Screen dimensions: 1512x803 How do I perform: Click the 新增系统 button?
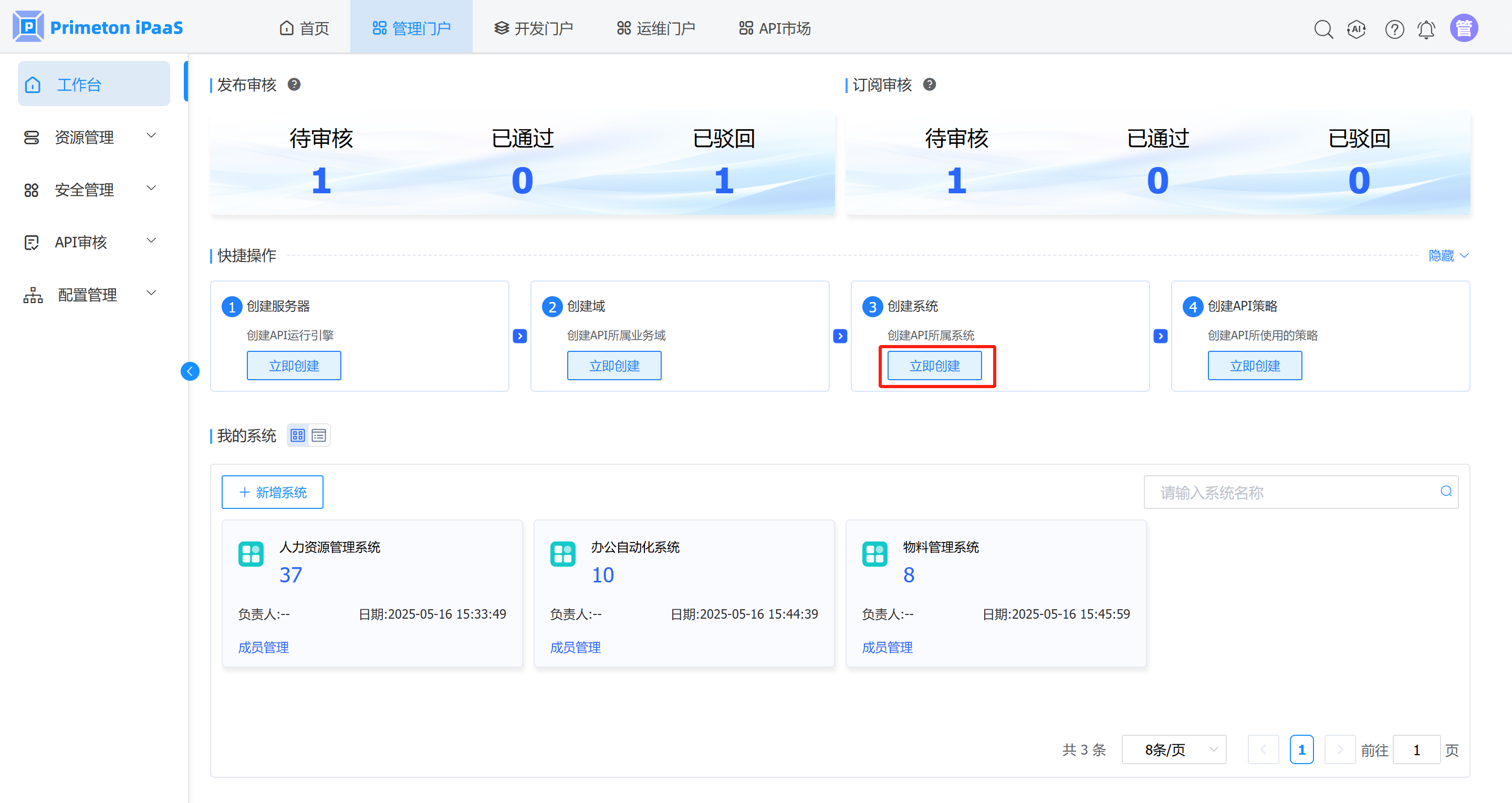(273, 492)
